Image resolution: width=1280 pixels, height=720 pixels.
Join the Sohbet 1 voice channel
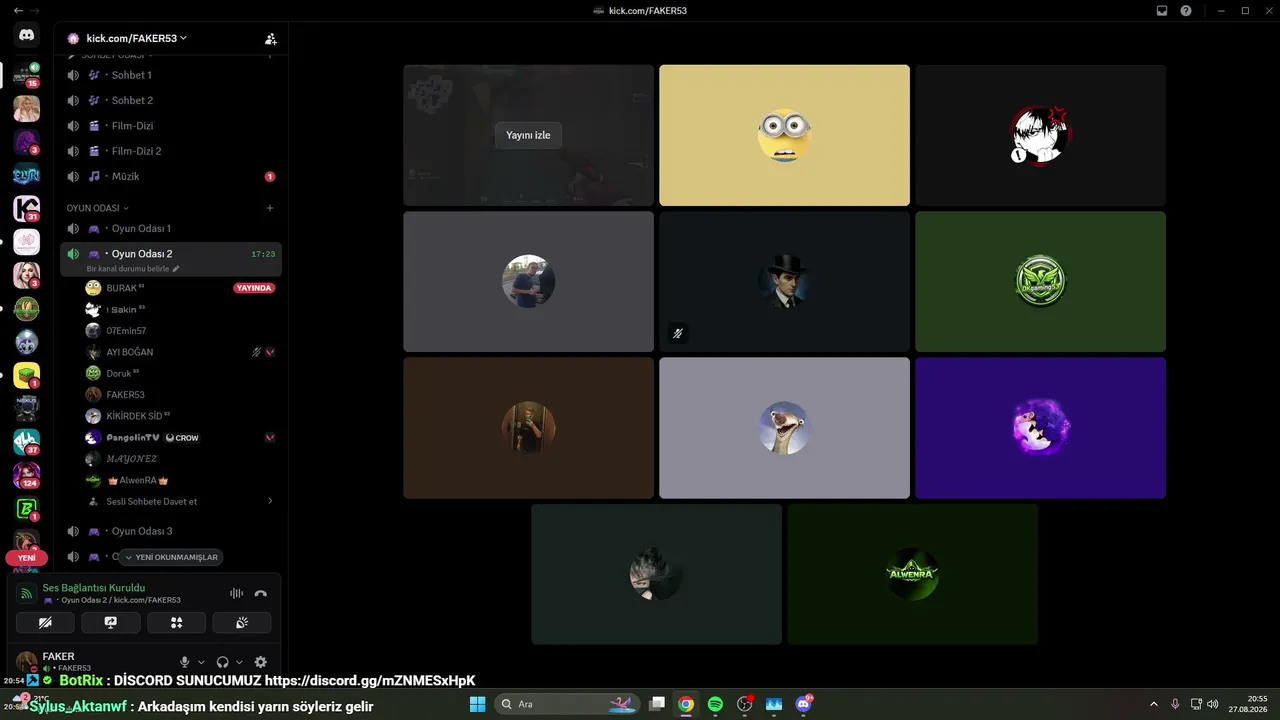click(x=170, y=75)
